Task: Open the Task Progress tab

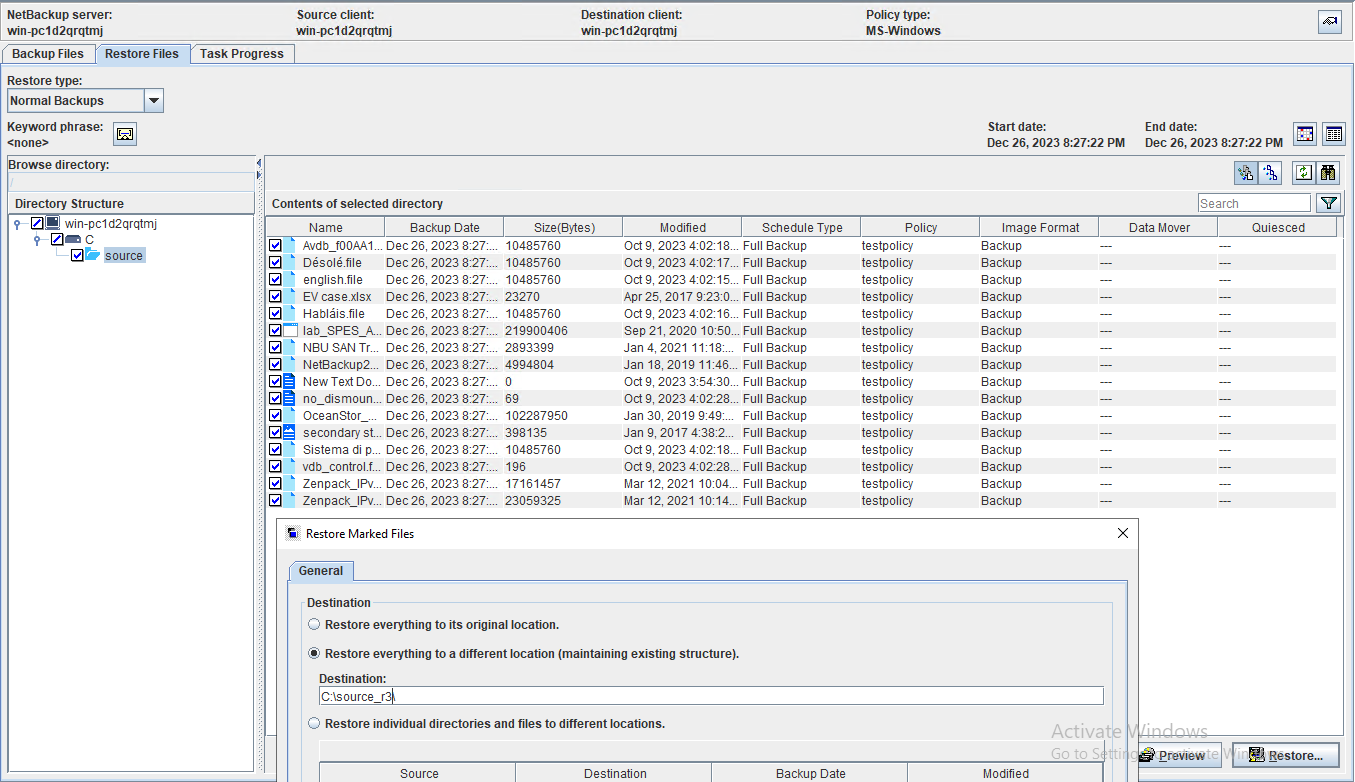Action: [x=242, y=53]
